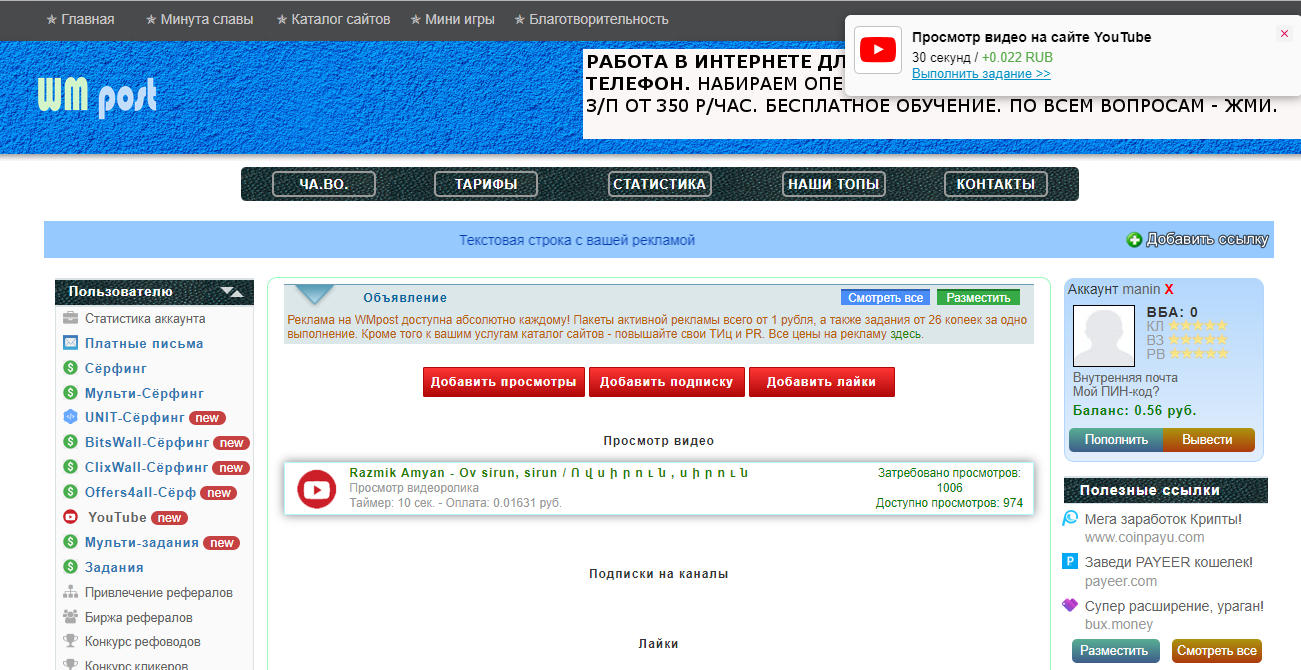Click the red YouTube icon in the sidebar
Viewport: 1301px width, 670px height.
(x=71, y=517)
